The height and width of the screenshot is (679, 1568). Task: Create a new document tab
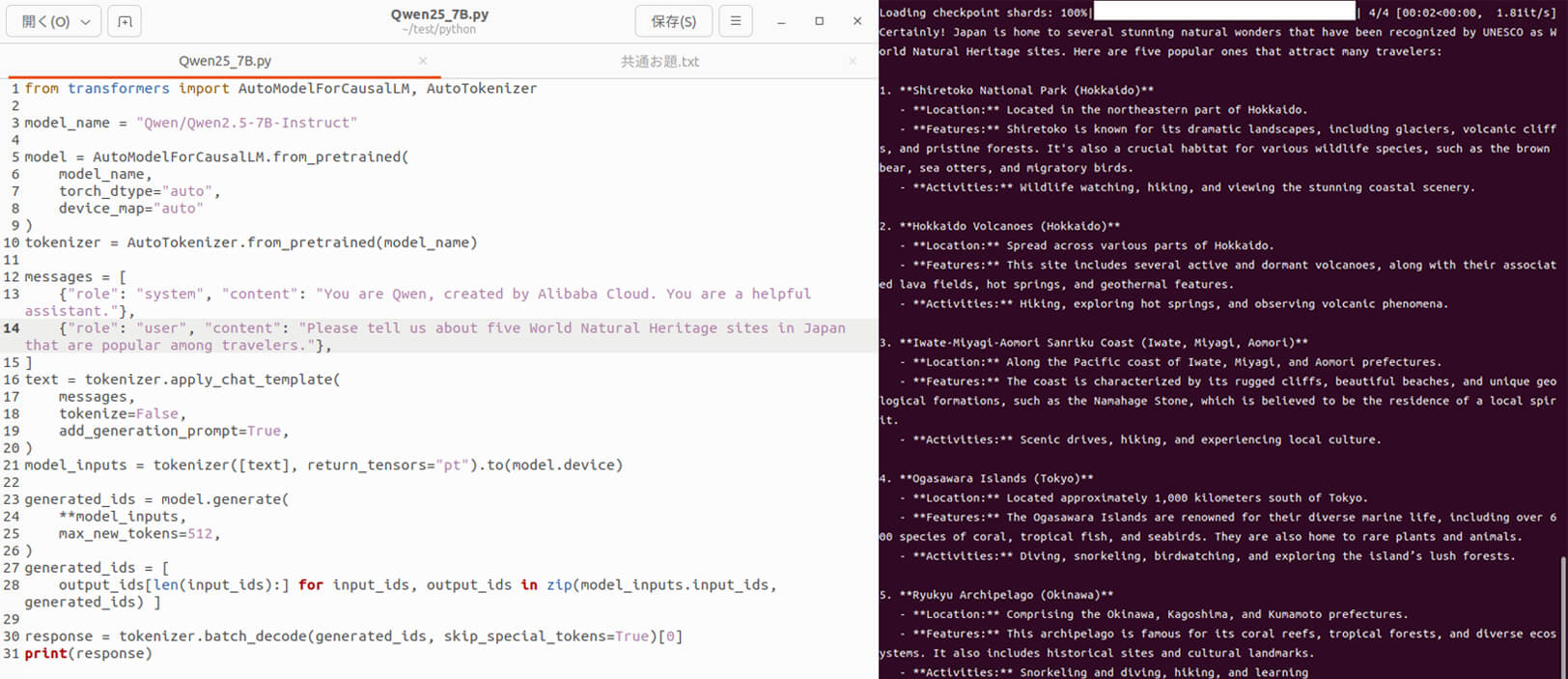(x=125, y=21)
